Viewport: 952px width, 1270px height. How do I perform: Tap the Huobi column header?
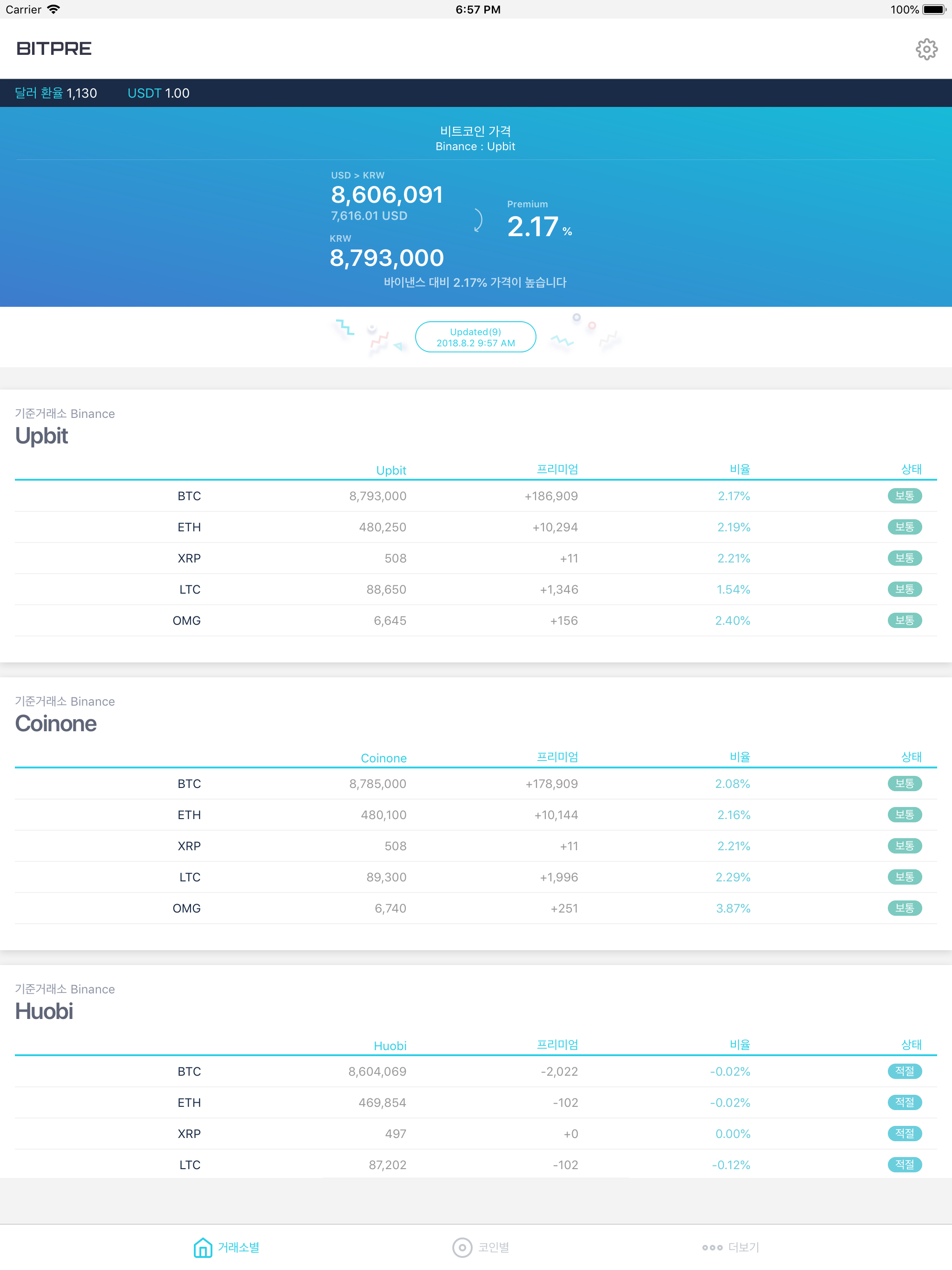coord(390,1045)
